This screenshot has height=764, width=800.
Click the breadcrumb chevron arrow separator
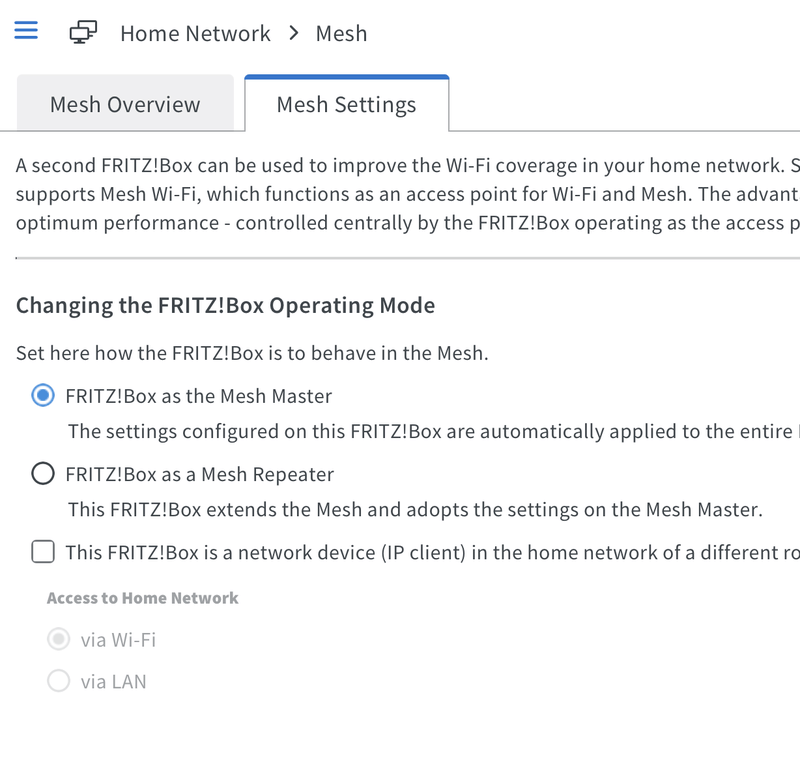(x=293, y=33)
